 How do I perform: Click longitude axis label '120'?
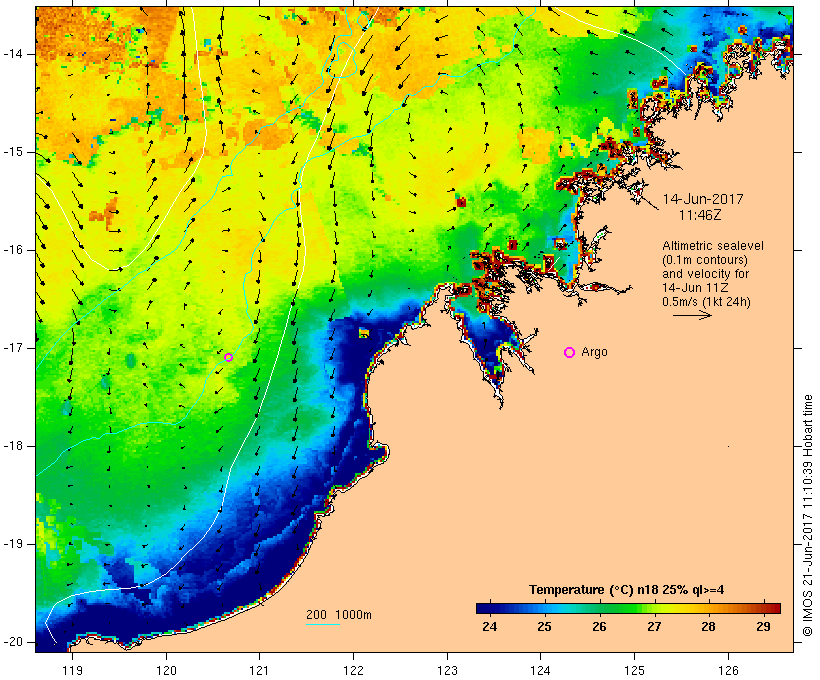(166, 670)
